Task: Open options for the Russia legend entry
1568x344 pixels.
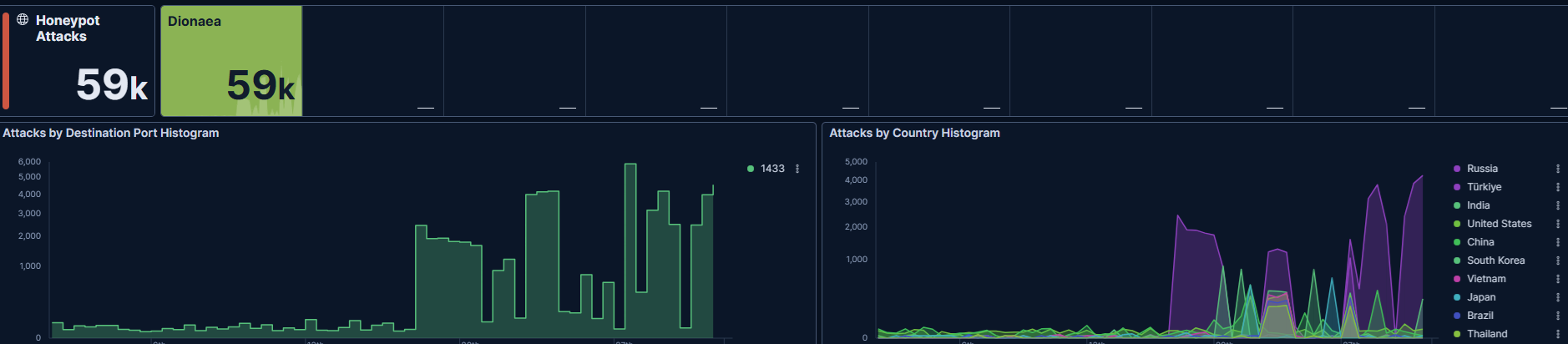Action: pyautogui.click(x=1558, y=169)
